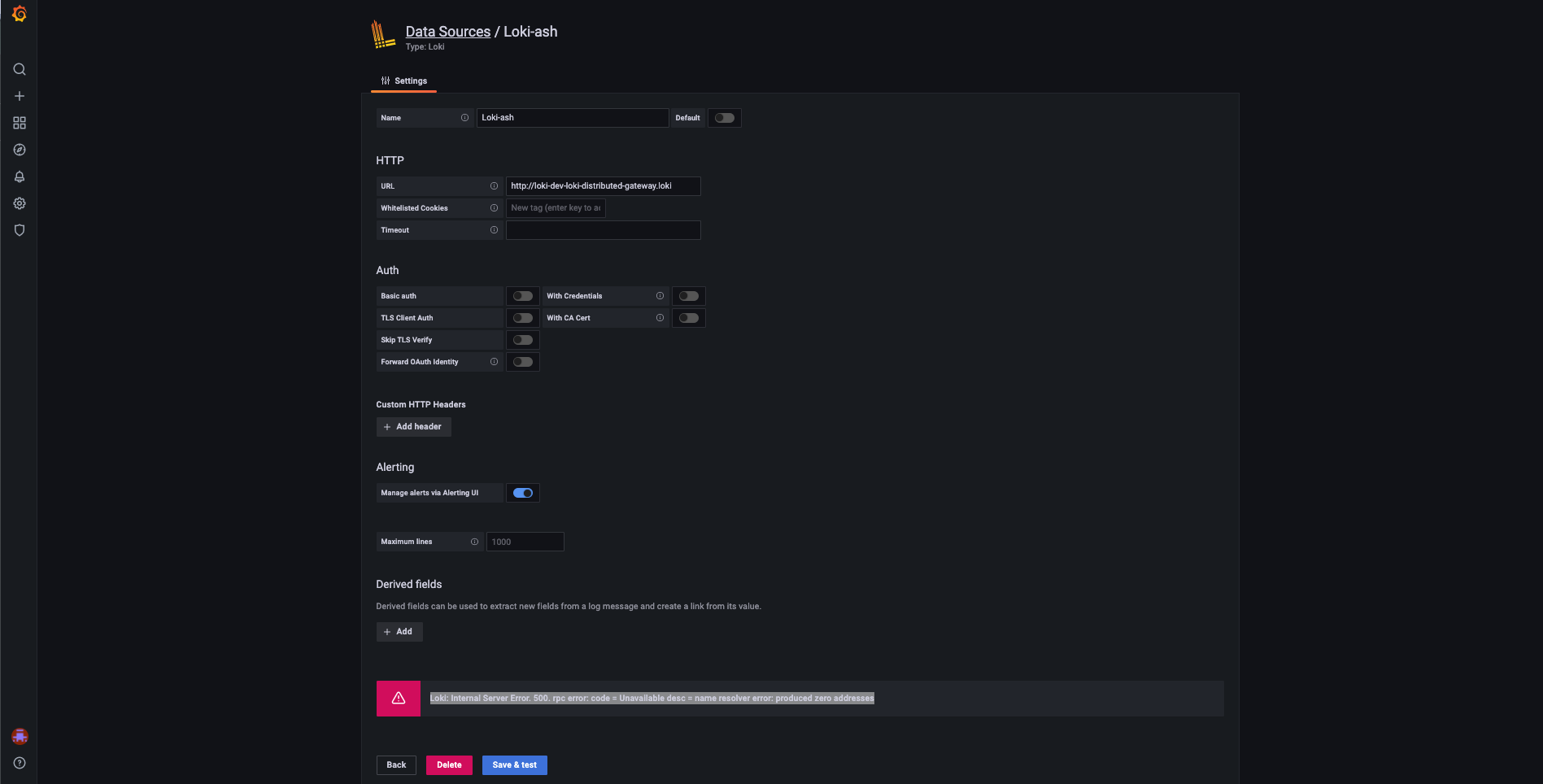Open the Grafana home logo

[x=20, y=14]
